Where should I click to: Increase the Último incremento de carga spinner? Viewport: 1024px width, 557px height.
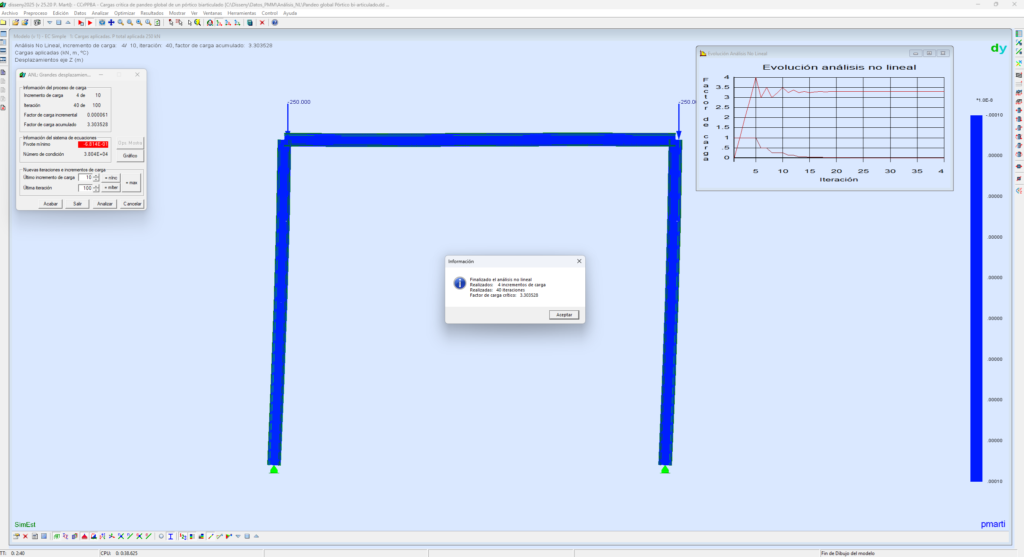tap(97, 175)
